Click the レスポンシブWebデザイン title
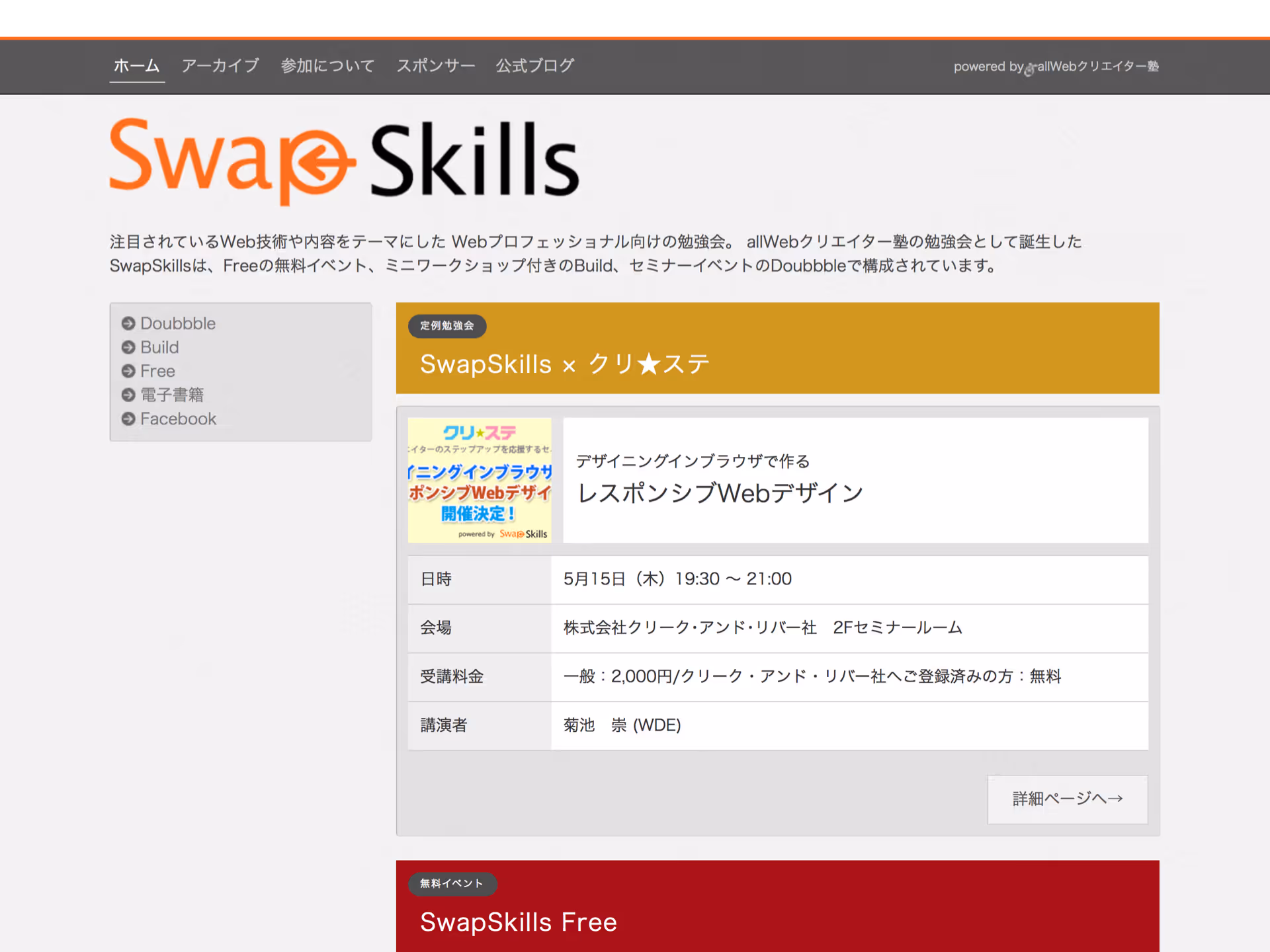 [721, 493]
